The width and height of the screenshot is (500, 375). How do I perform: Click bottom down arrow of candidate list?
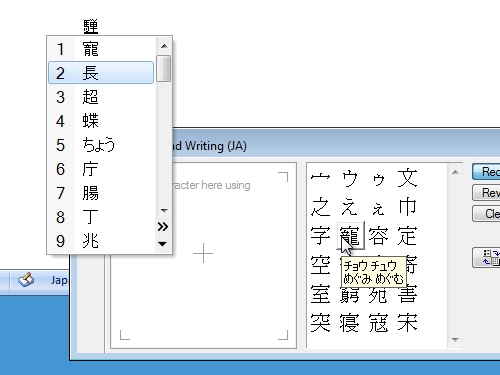coord(163,244)
